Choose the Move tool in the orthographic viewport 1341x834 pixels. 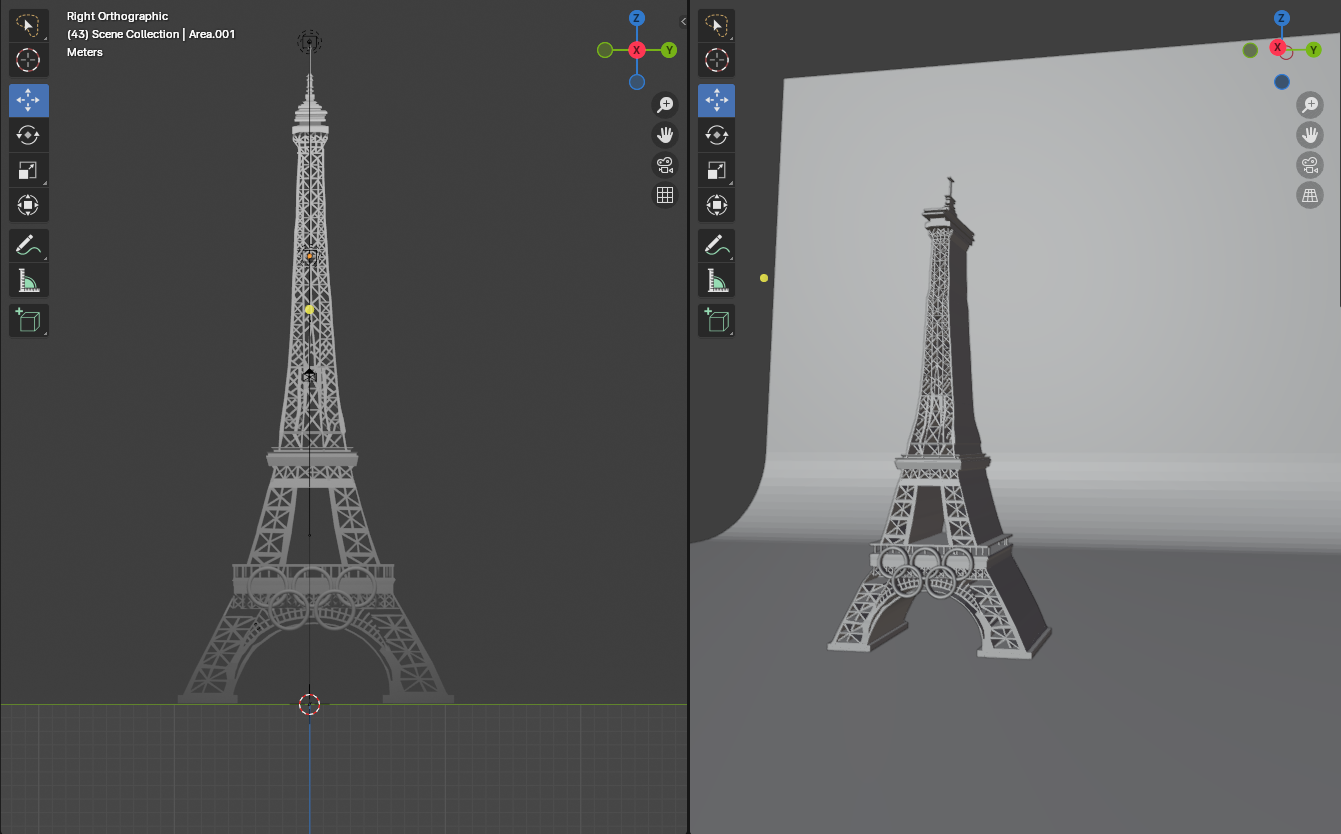point(28,100)
